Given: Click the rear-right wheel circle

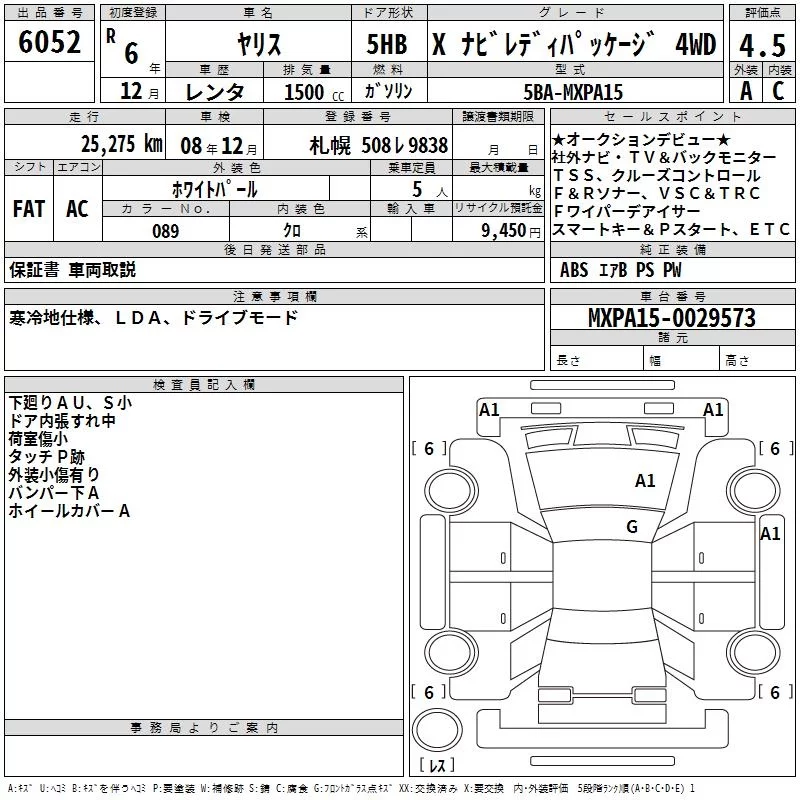Looking at the screenshot, I should [755, 652].
